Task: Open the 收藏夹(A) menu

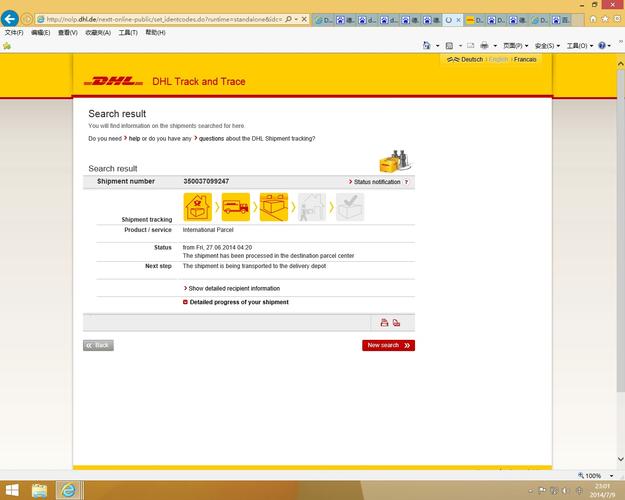Action: (x=98, y=33)
